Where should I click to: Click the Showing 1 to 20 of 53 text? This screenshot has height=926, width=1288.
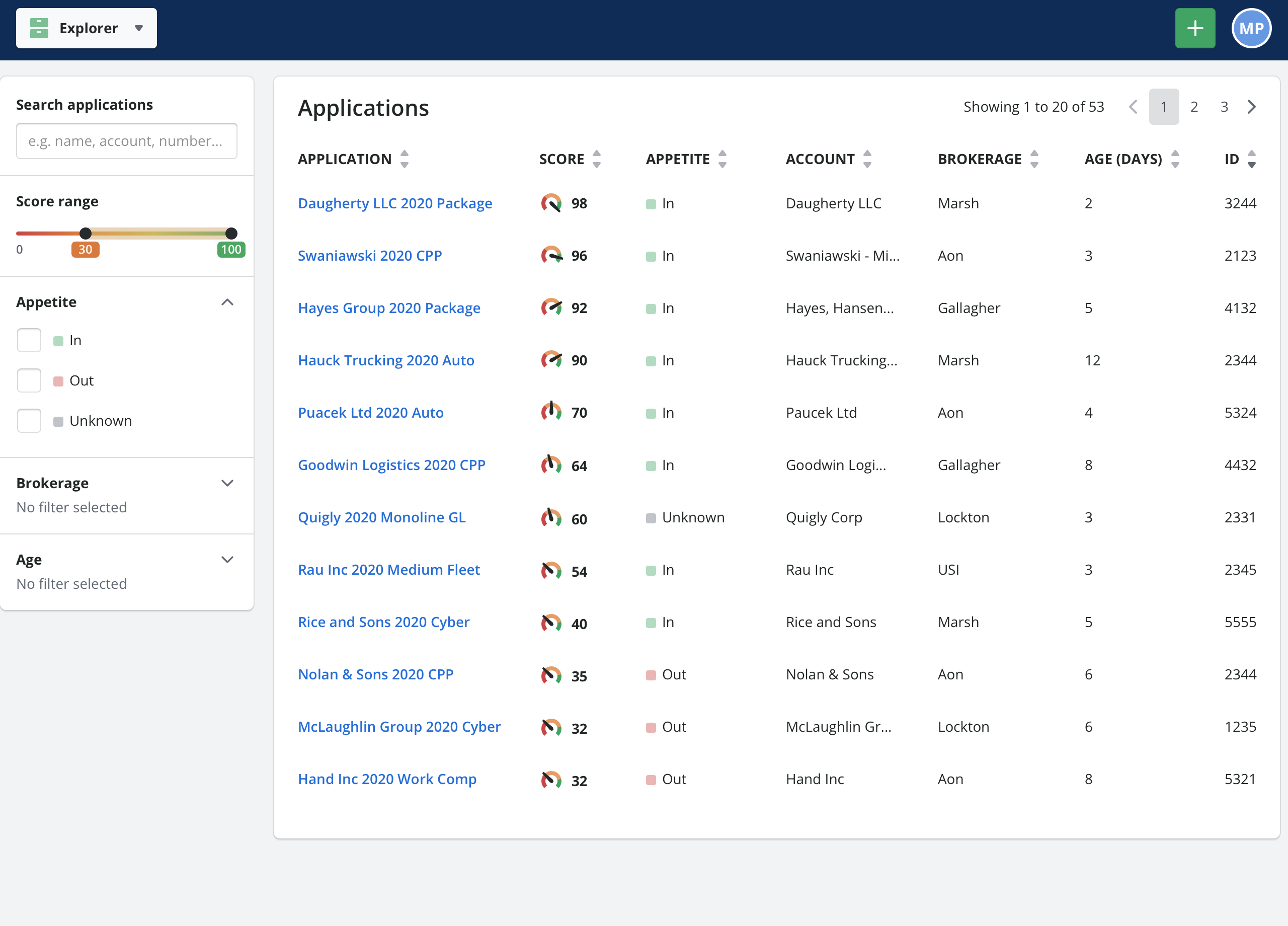coord(1033,107)
